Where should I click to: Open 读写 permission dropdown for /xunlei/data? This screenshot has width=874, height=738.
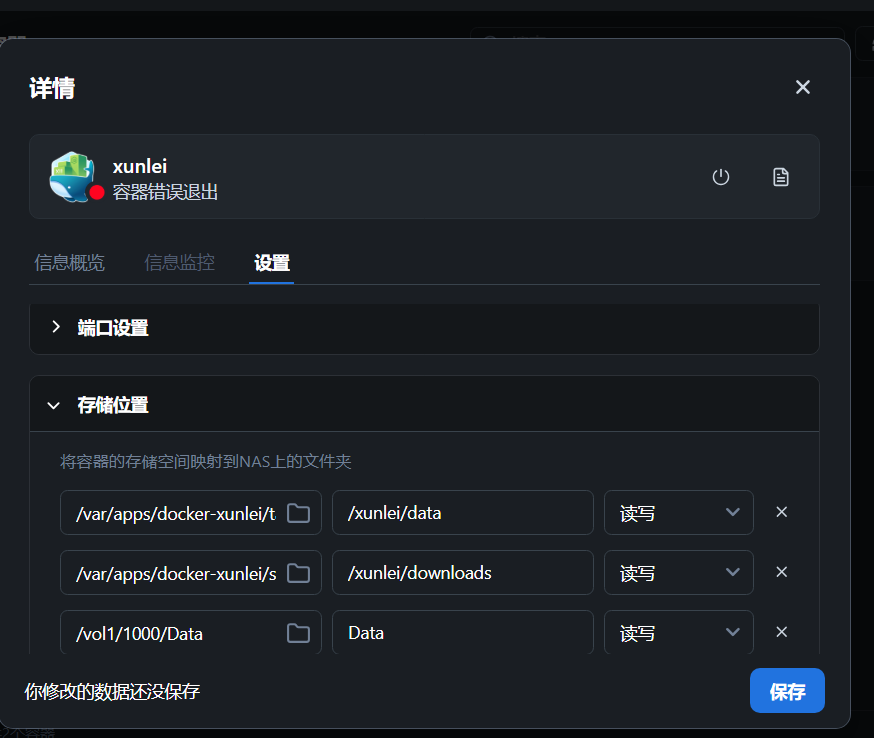pyautogui.click(x=678, y=513)
